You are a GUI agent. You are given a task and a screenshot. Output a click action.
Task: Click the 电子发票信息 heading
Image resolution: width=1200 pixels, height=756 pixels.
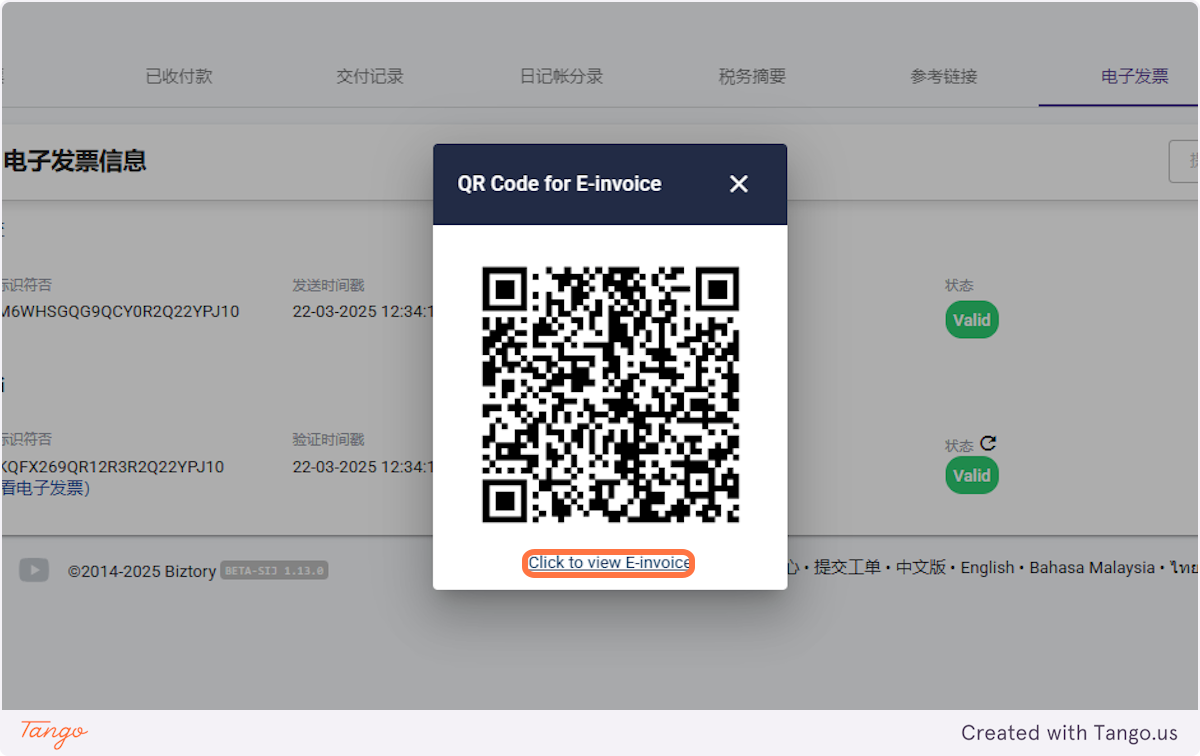(x=75, y=160)
